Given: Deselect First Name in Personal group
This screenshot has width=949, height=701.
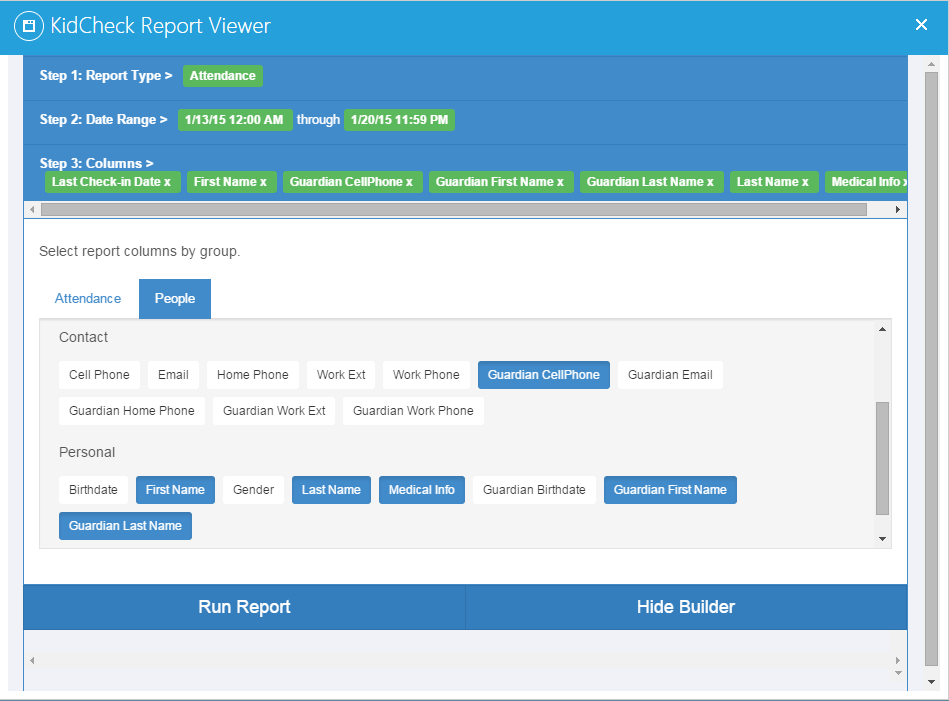Looking at the screenshot, I should pyautogui.click(x=176, y=490).
